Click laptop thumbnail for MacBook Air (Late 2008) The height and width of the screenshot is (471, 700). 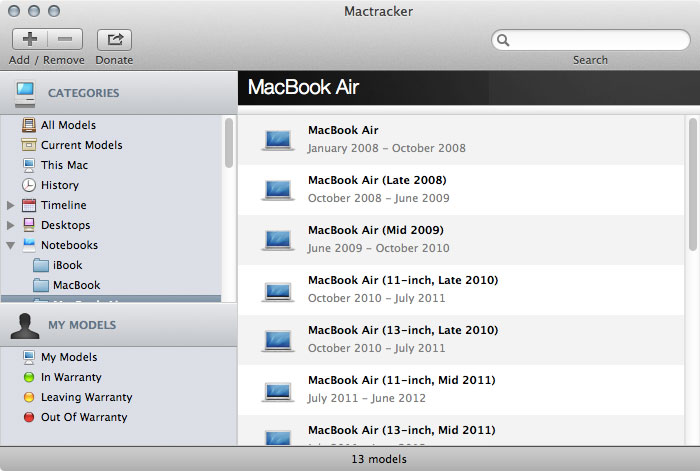[x=278, y=190]
